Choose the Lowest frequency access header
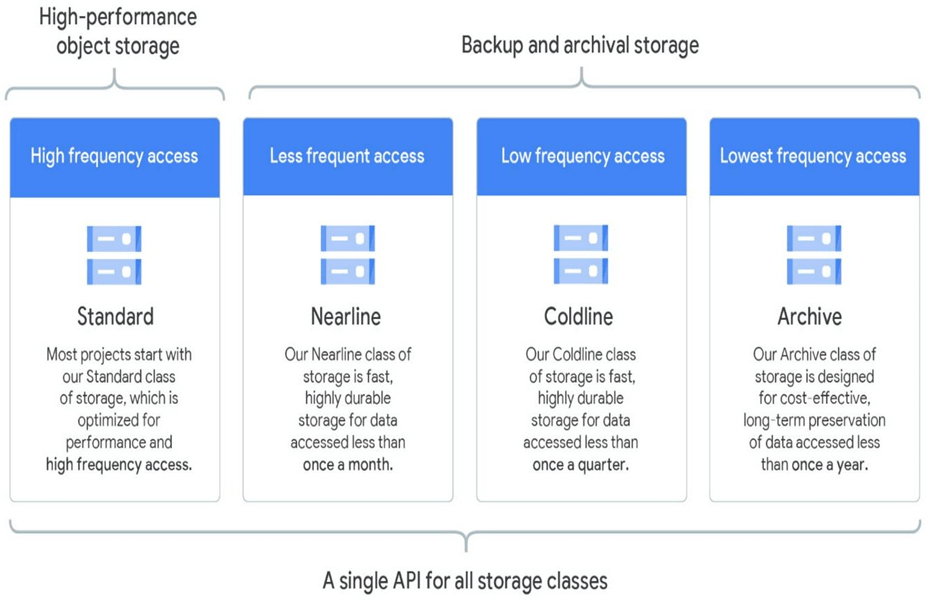 pyautogui.click(x=814, y=156)
